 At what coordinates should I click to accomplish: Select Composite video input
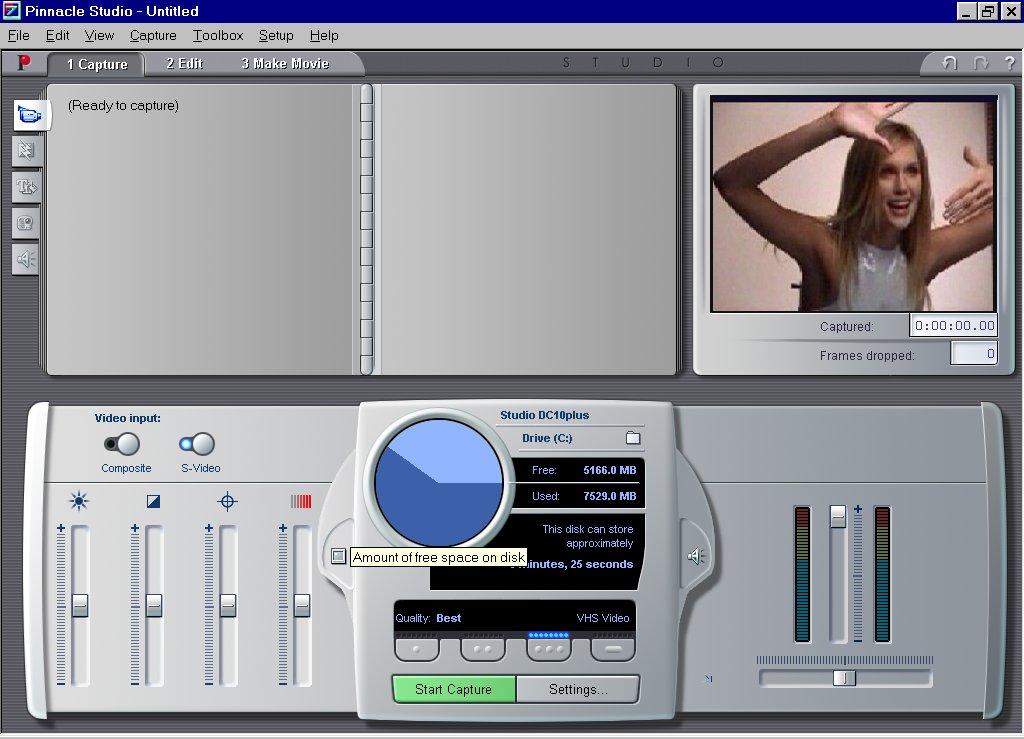122,444
